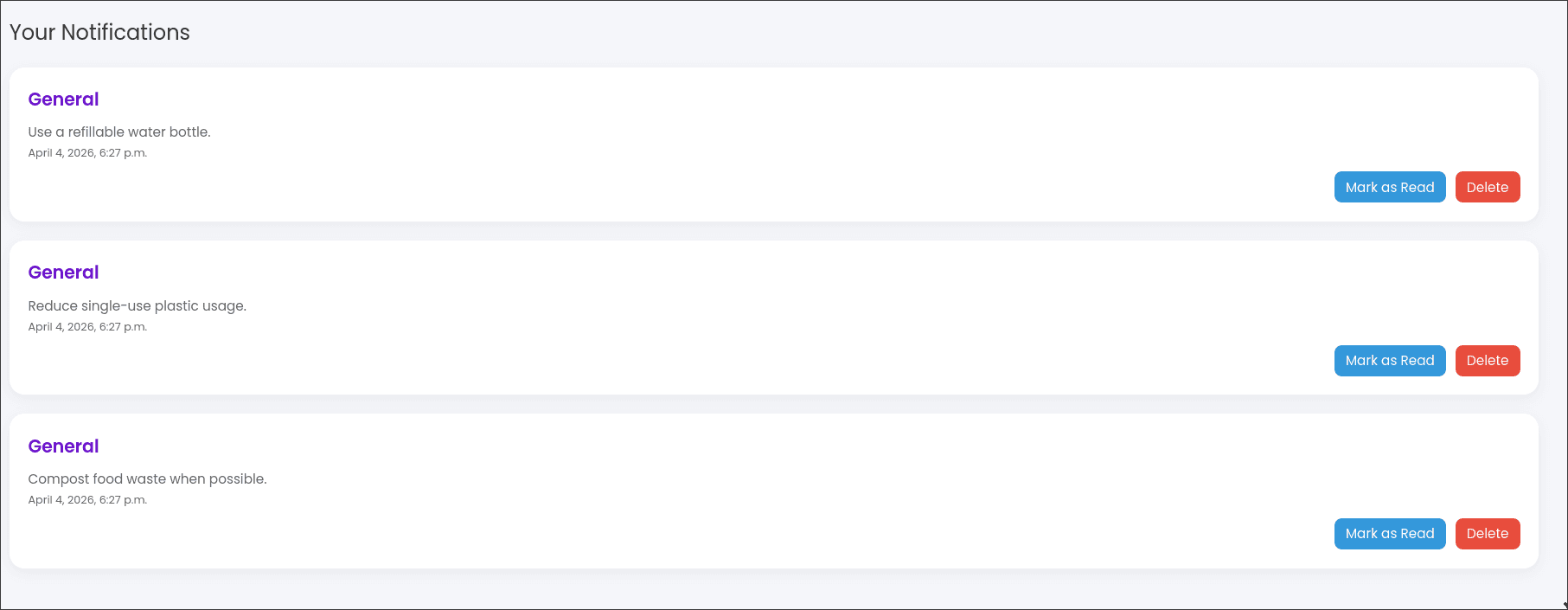Delete the compost food waste notification
The image size is (1568, 610).
tap(1487, 534)
